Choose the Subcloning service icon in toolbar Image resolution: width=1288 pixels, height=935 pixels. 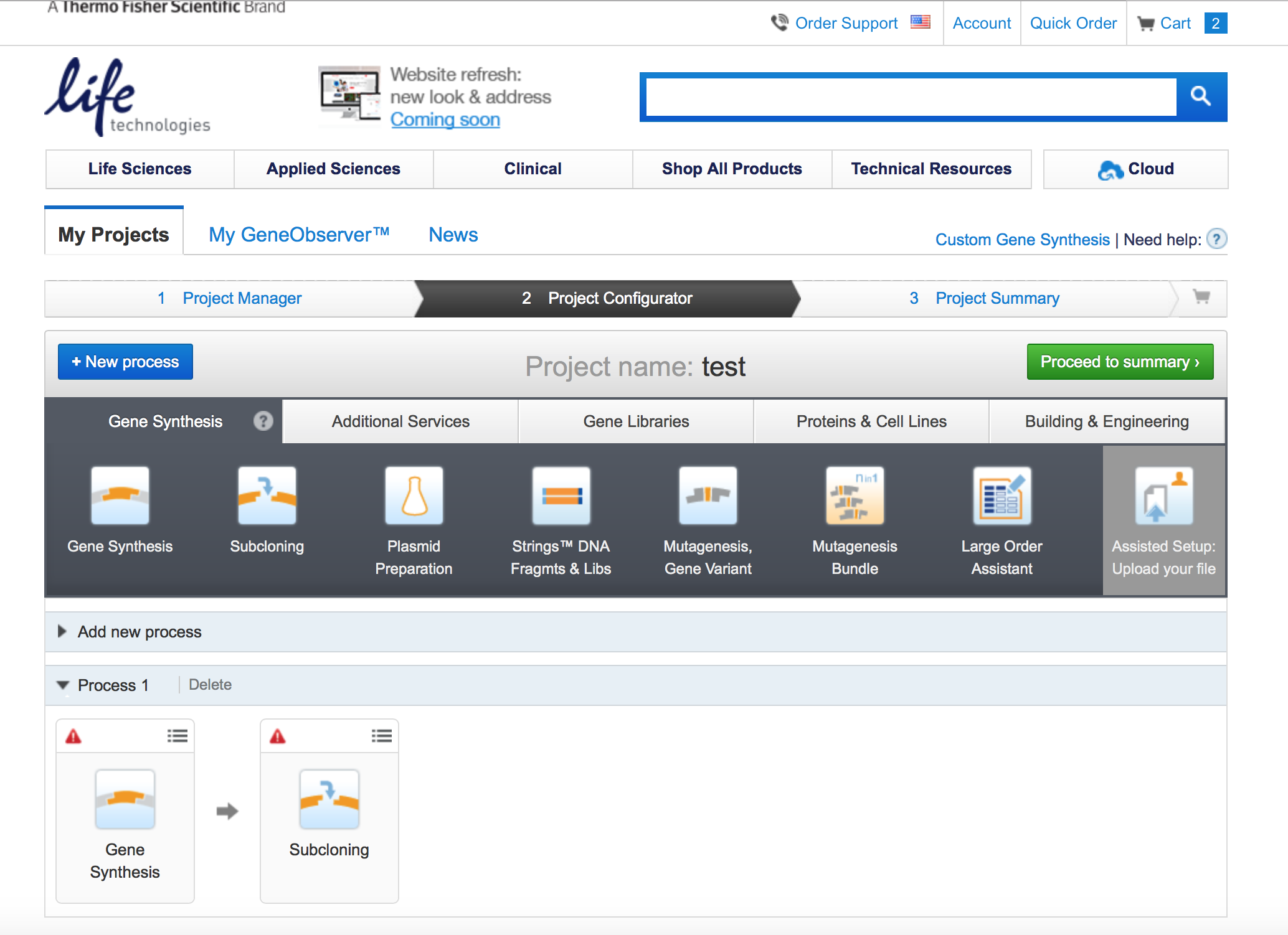point(267,496)
